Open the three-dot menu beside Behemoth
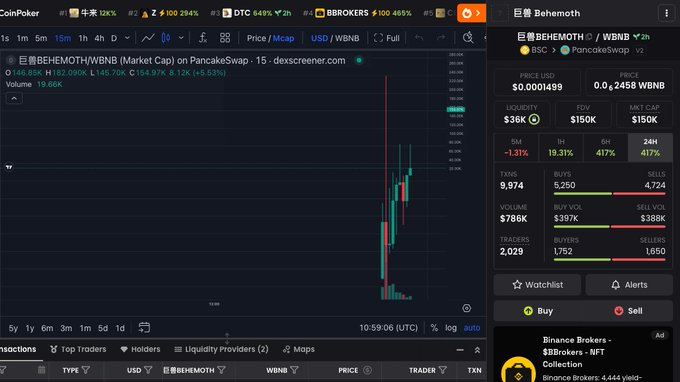The width and height of the screenshot is (680, 382). point(667,13)
